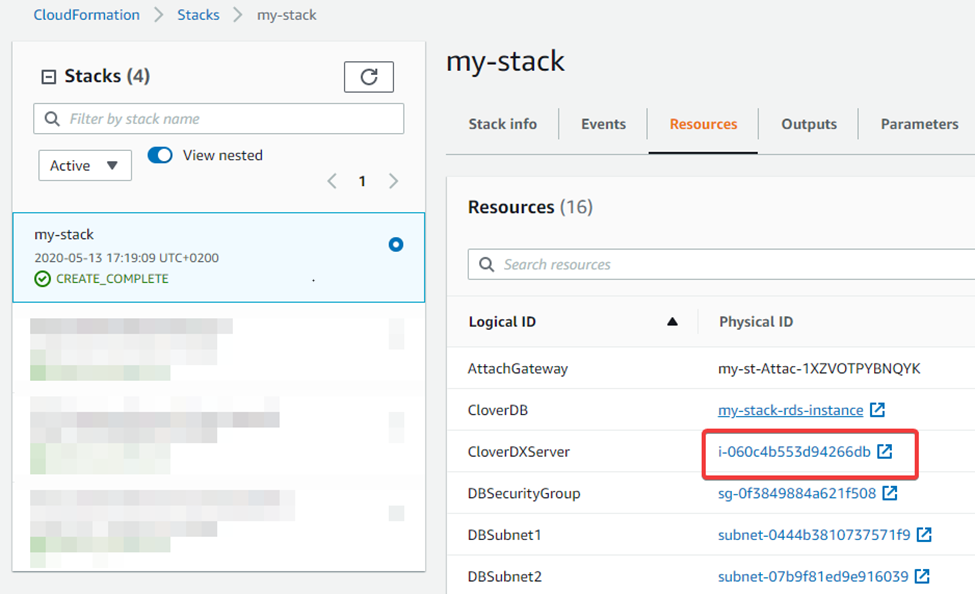Open the Active status filter dropdown
This screenshot has width=975, height=594.
tap(84, 165)
